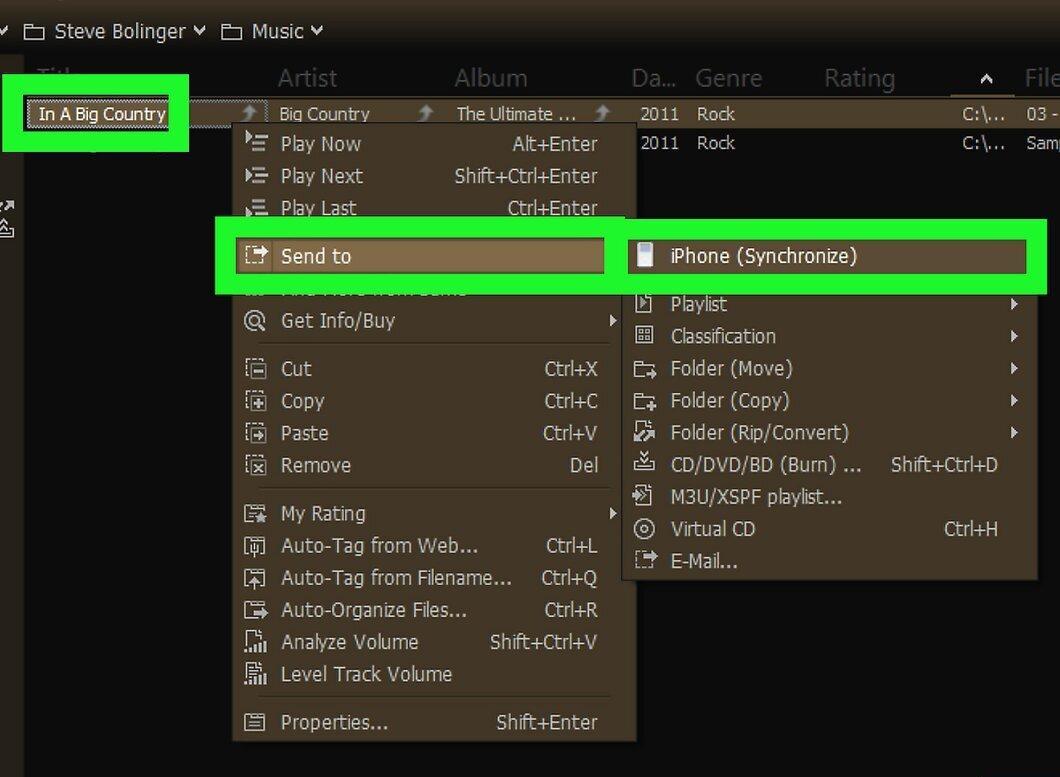Sort by the Artist column header
Viewport: 1060px width, 777px height.
(x=307, y=78)
